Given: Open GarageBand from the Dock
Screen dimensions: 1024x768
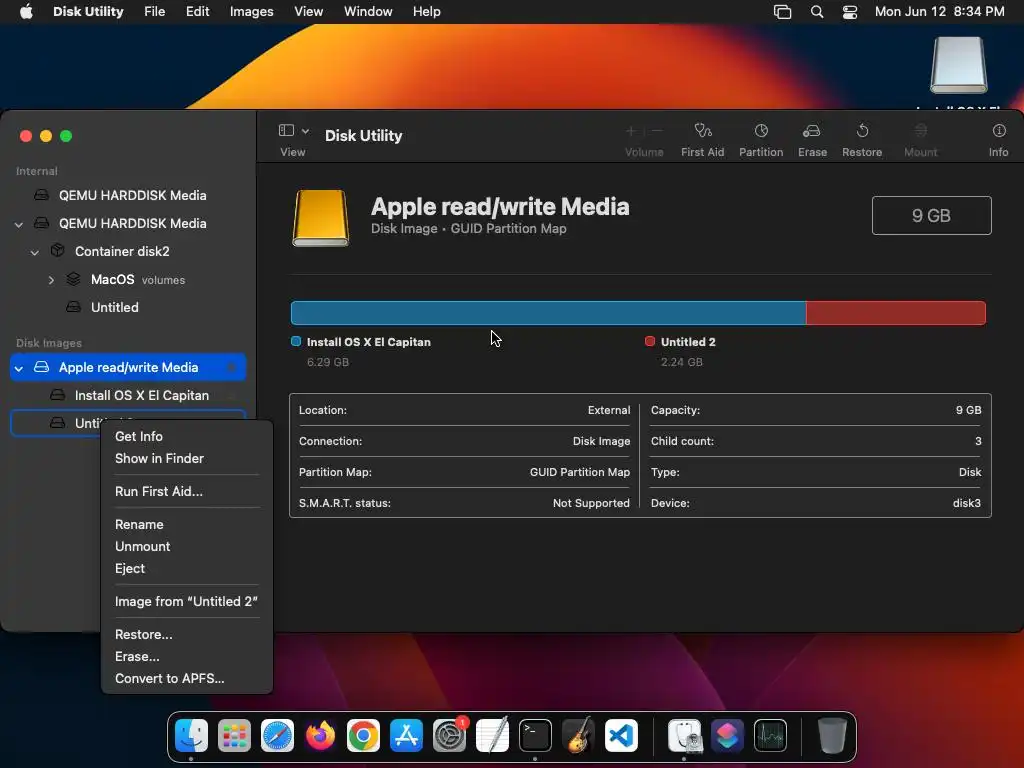Looking at the screenshot, I should pos(578,736).
